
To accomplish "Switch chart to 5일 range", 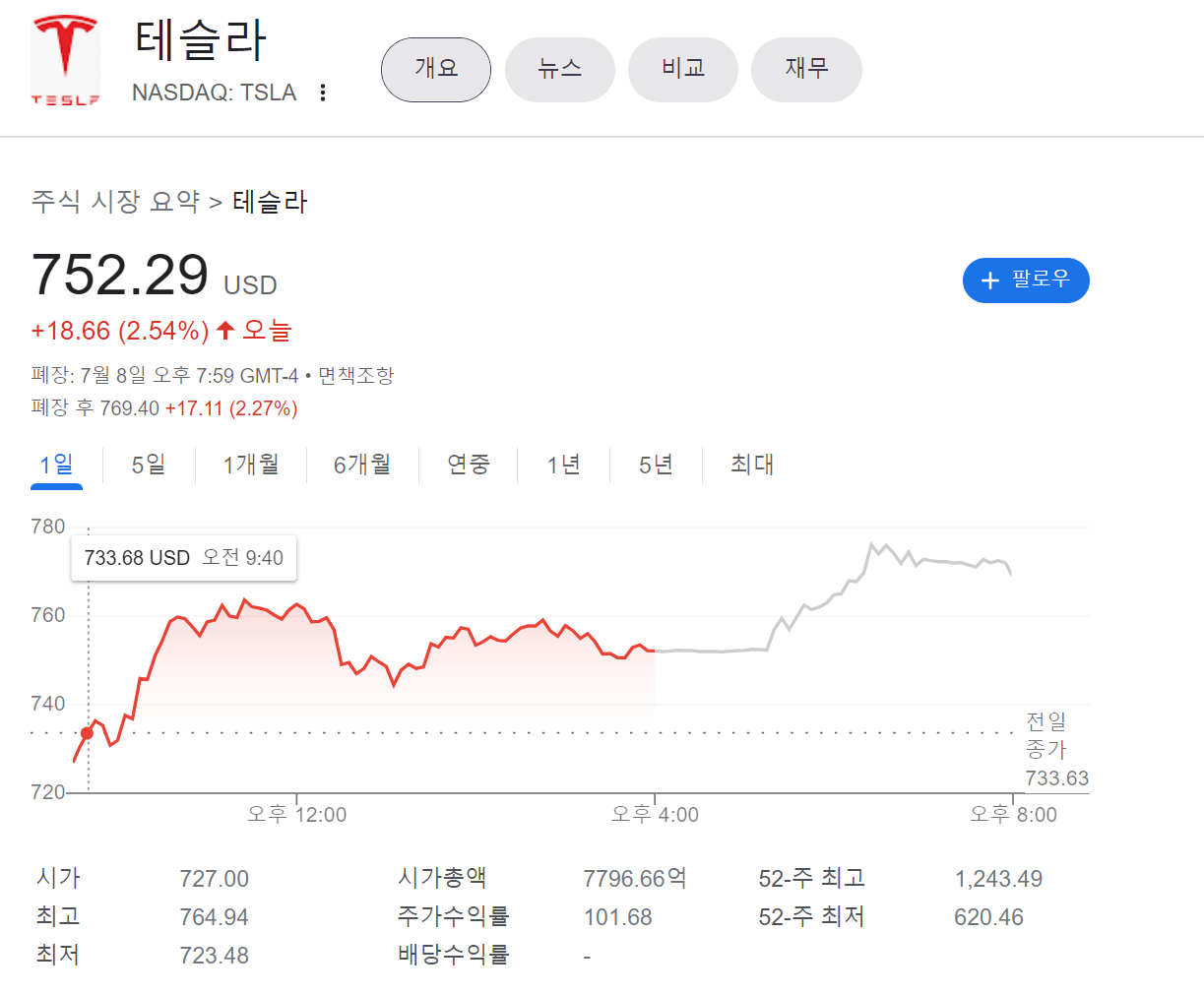I will tap(149, 465).
